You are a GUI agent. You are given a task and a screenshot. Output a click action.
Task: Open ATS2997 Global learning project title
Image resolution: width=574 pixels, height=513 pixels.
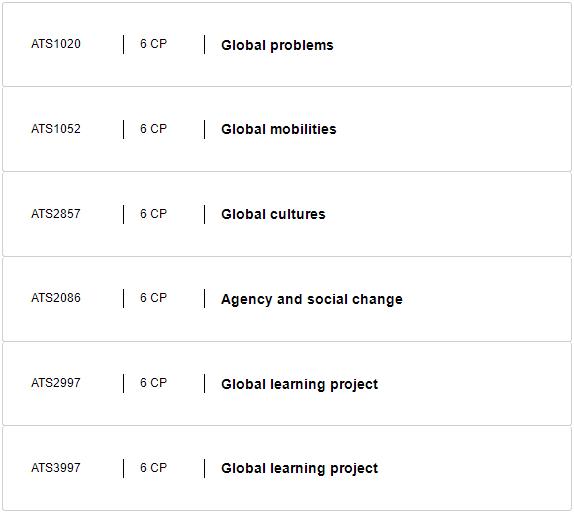click(299, 384)
